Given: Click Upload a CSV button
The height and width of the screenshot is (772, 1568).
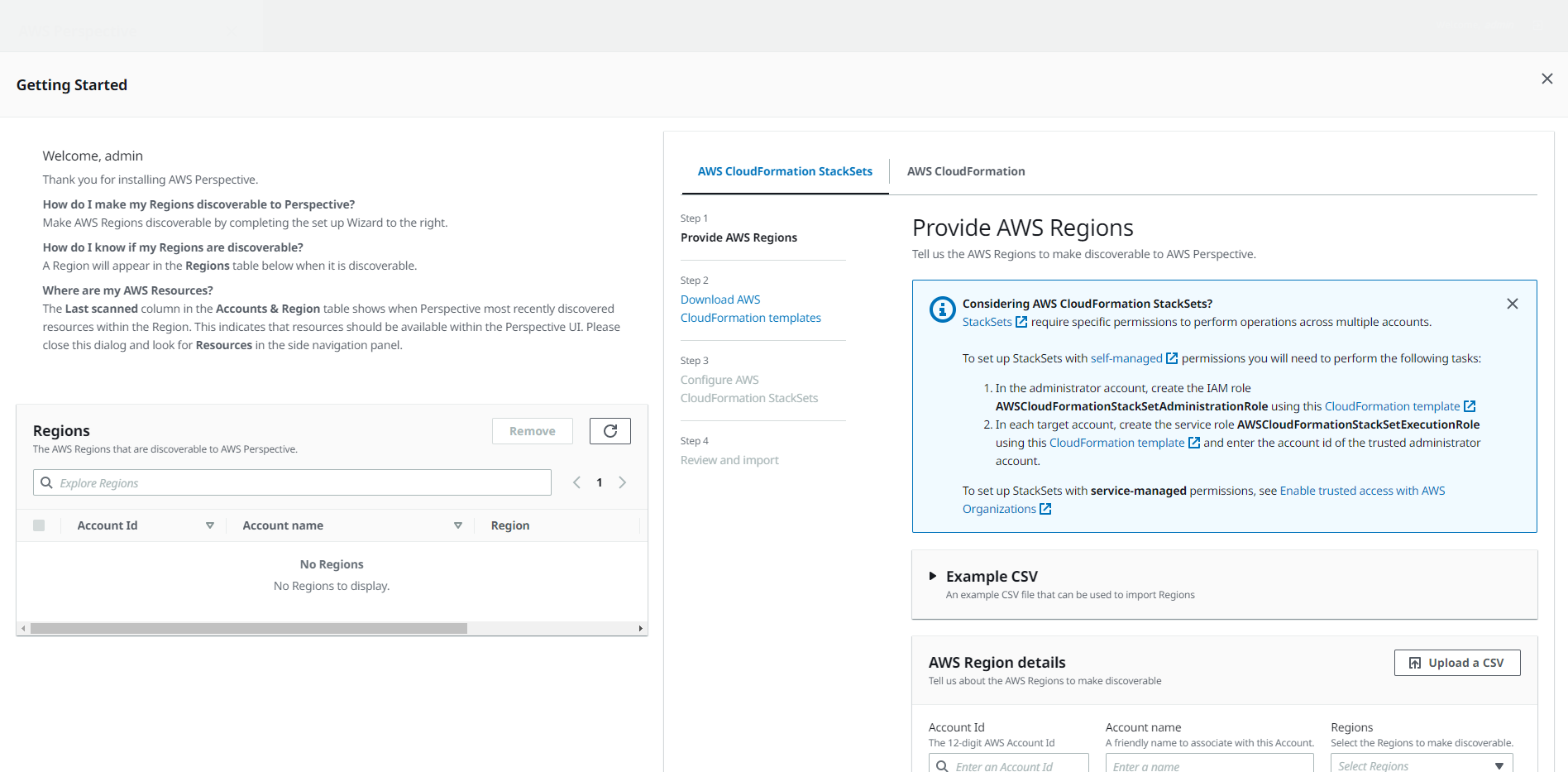Looking at the screenshot, I should click(1457, 663).
